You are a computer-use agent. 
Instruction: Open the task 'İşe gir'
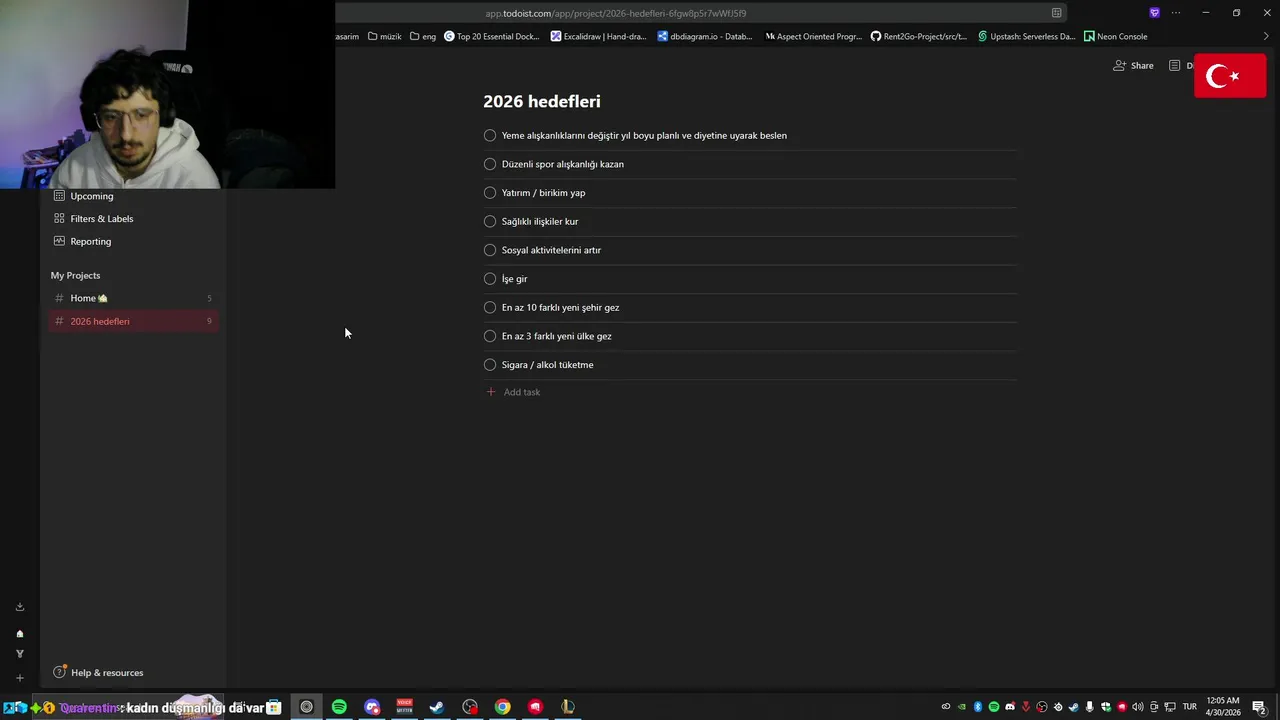pos(514,279)
